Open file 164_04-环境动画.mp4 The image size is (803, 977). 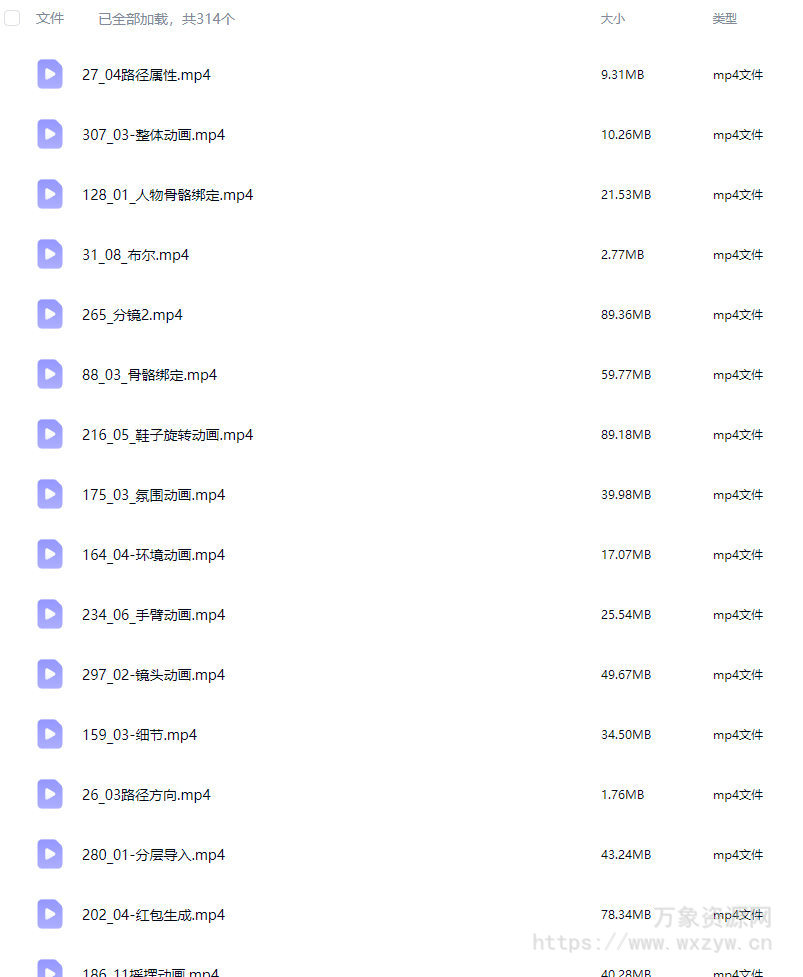pos(153,555)
